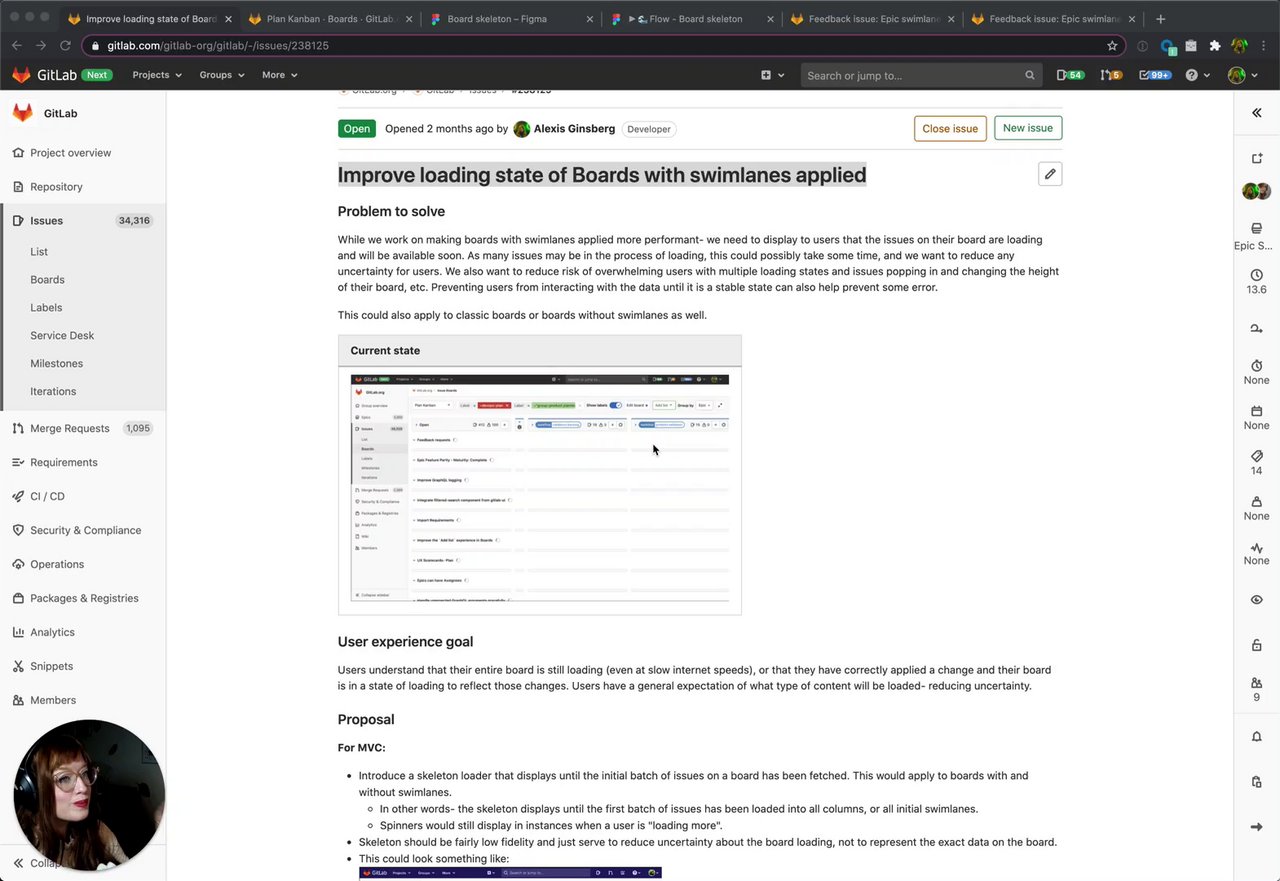Open the user avatar dropdown in GitLab navbar
This screenshot has width=1280, height=881.
[x=1242, y=75]
